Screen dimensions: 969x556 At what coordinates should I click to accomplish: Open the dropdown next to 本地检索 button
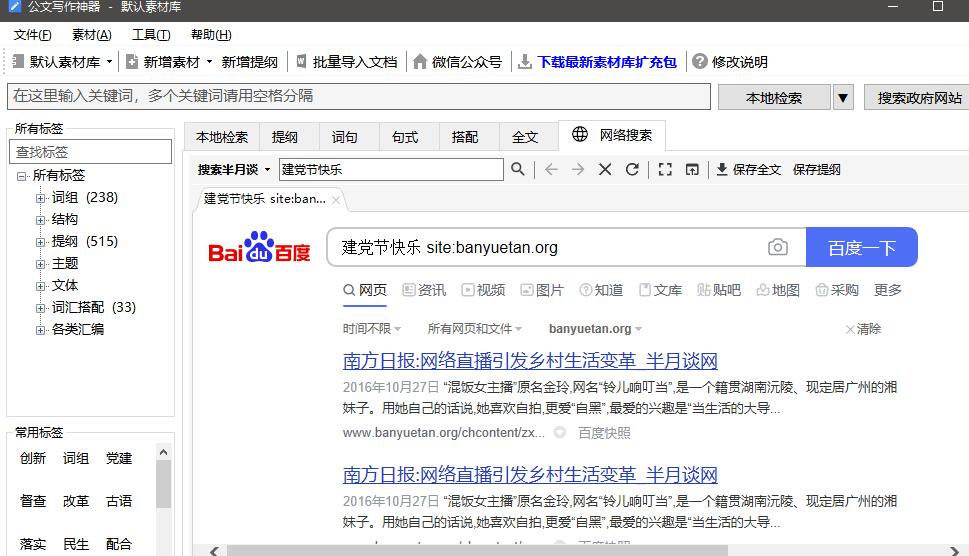tap(843, 98)
